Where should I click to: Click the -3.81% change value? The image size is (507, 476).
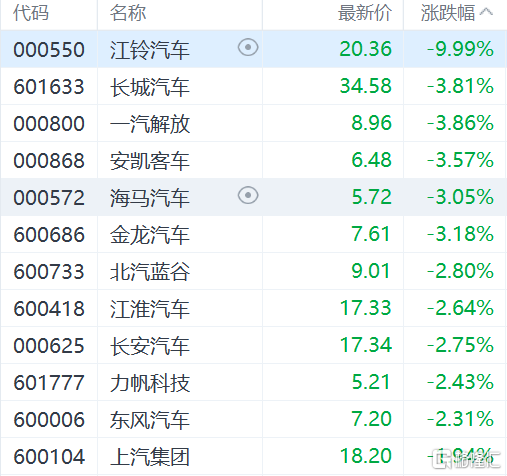click(x=460, y=86)
